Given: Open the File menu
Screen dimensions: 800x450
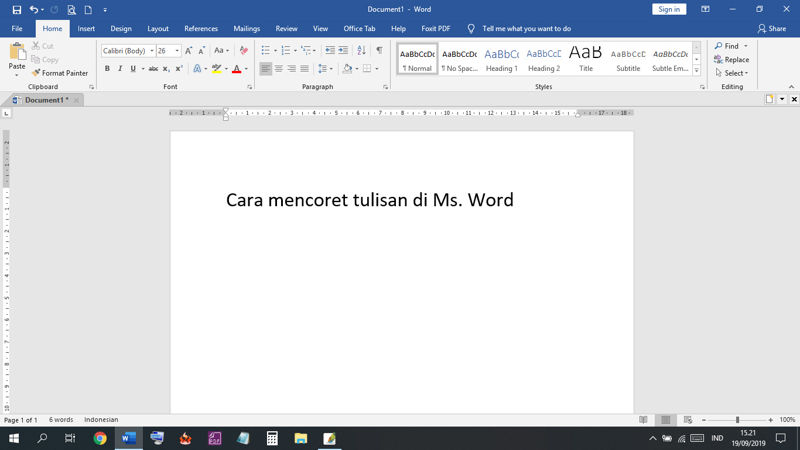Looking at the screenshot, I should pyautogui.click(x=17, y=29).
